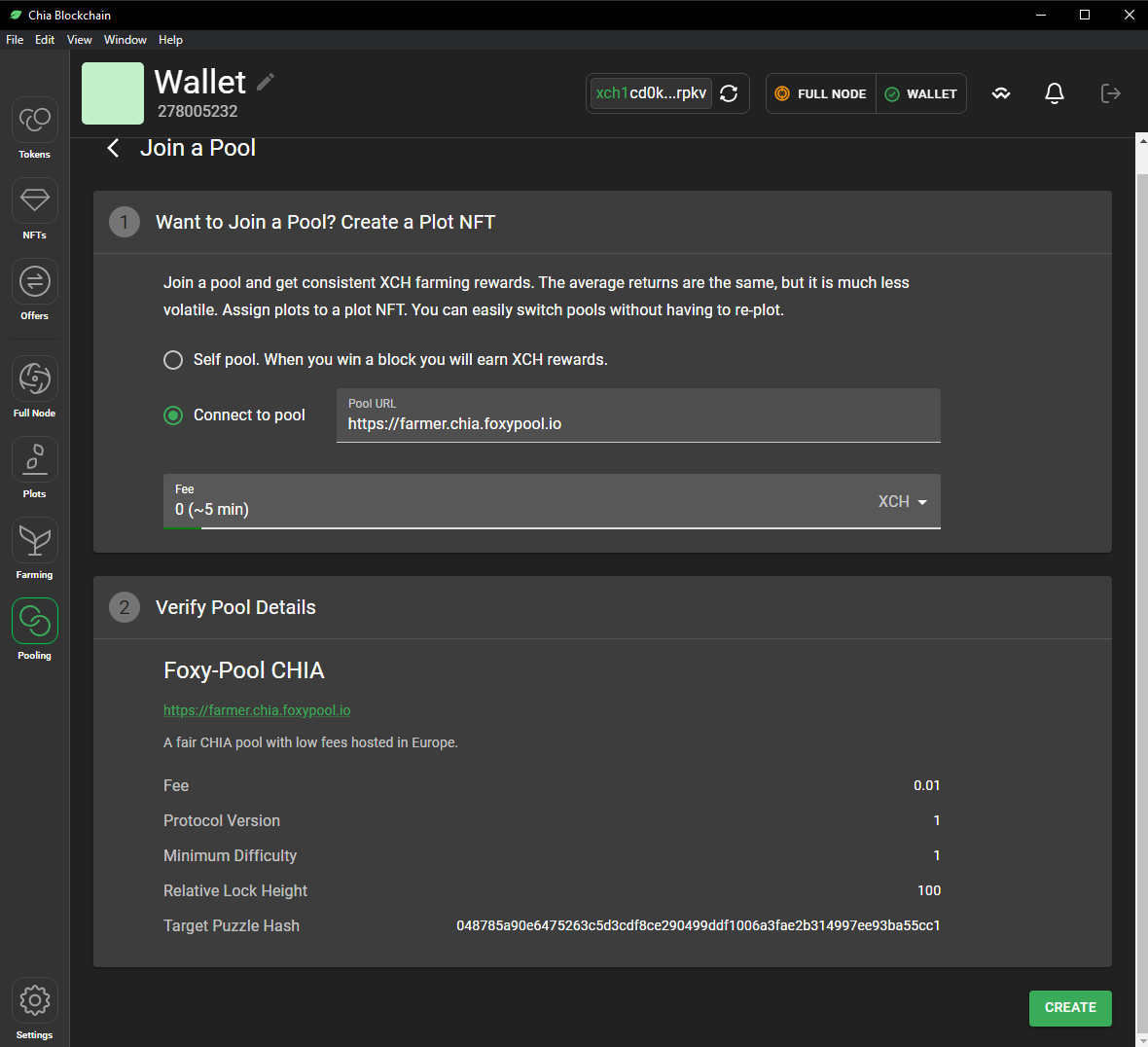Image resolution: width=1148 pixels, height=1047 pixels.
Task: Select the Self pool radio option
Action: coord(173,360)
